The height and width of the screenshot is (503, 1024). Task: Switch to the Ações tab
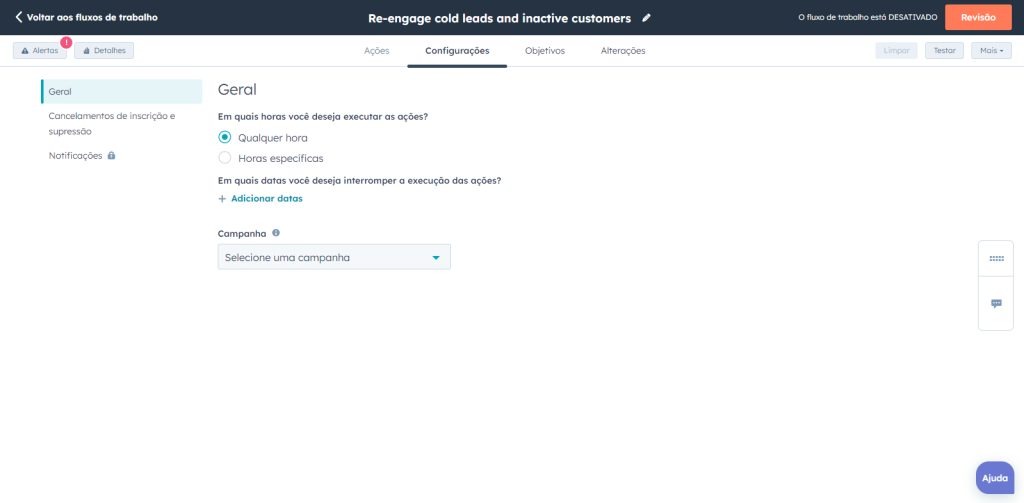(377, 51)
